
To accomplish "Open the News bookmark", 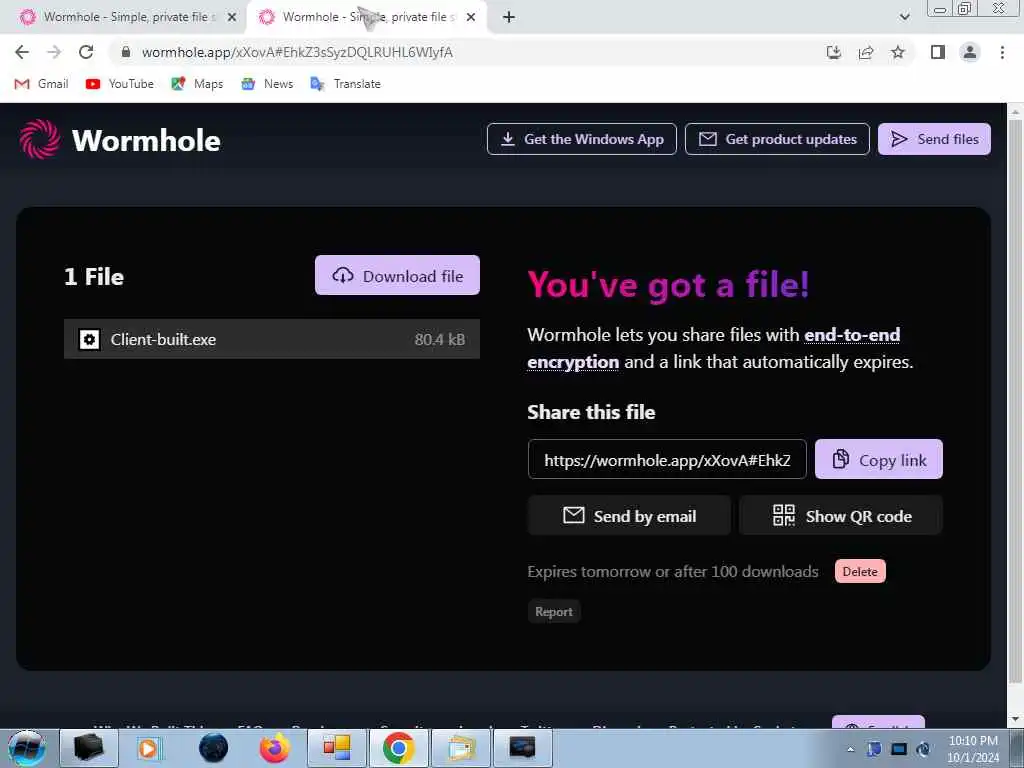I will [267, 84].
